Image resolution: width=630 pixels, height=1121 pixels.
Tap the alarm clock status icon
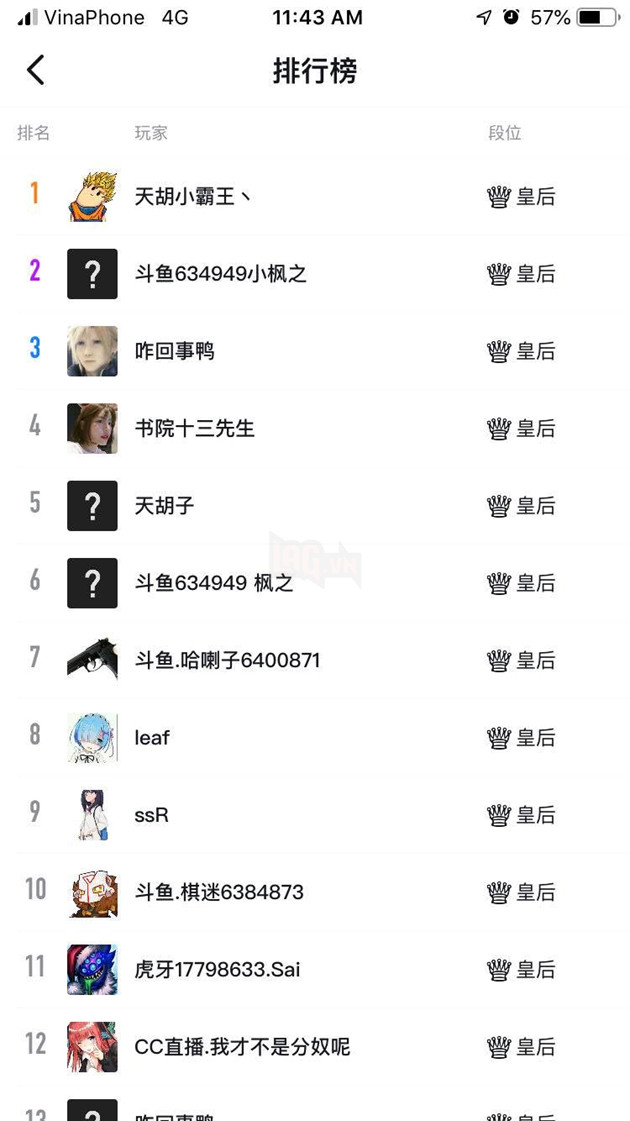tap(511, 17)
